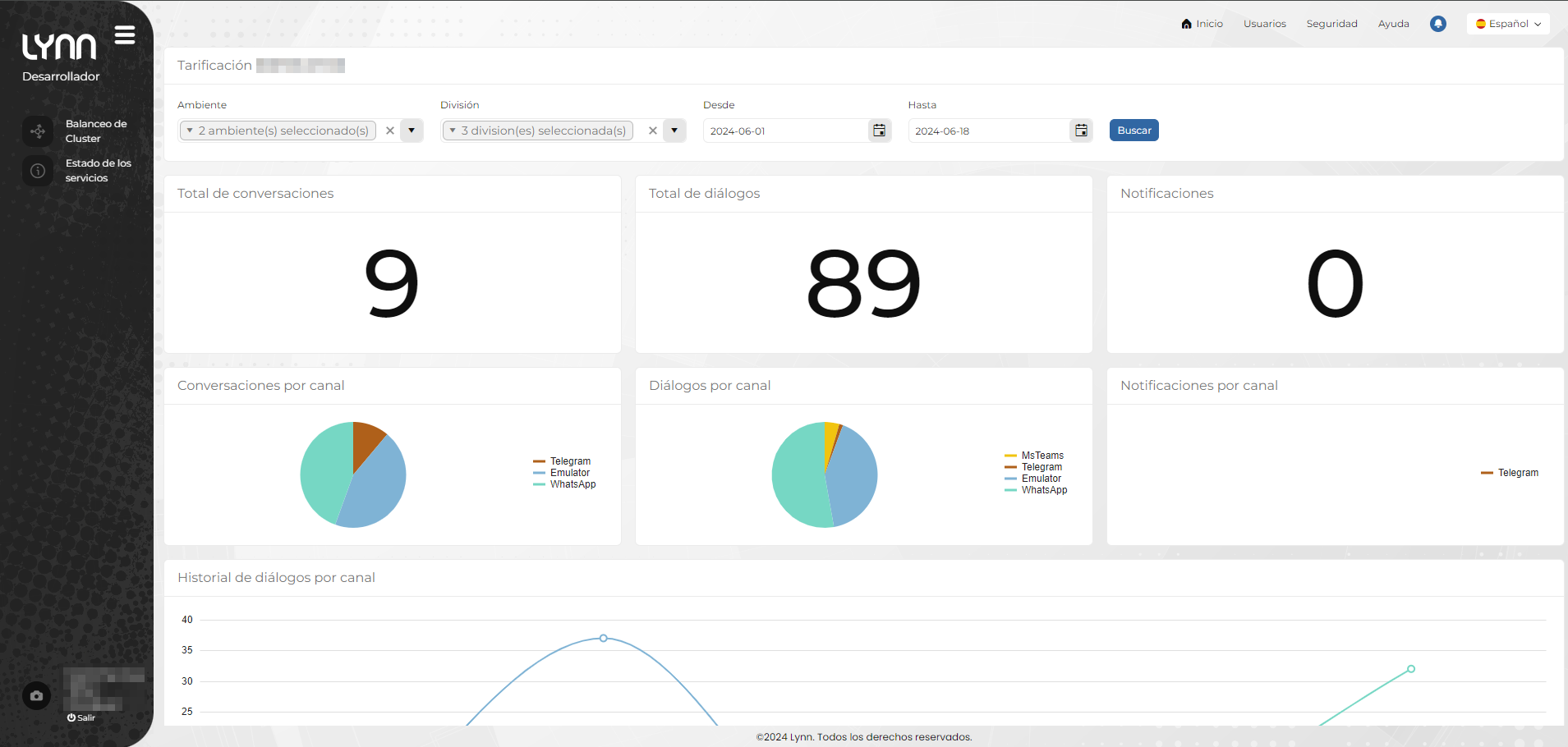
Task: Open the Hasta calendar picker
Action: 1081,131
